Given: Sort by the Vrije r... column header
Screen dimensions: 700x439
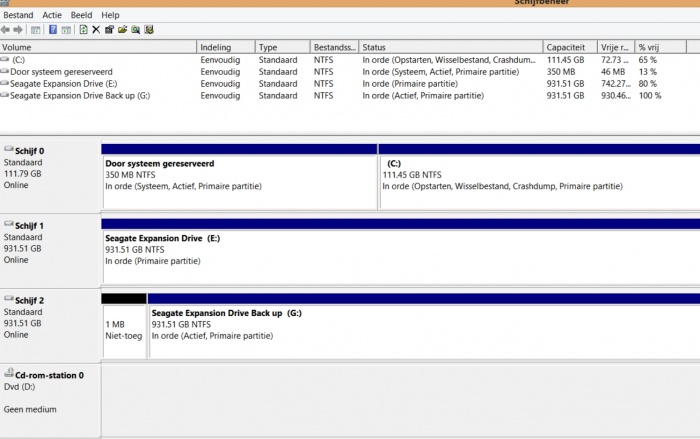Looking at the screenshot, I should [x=616, y=47].
